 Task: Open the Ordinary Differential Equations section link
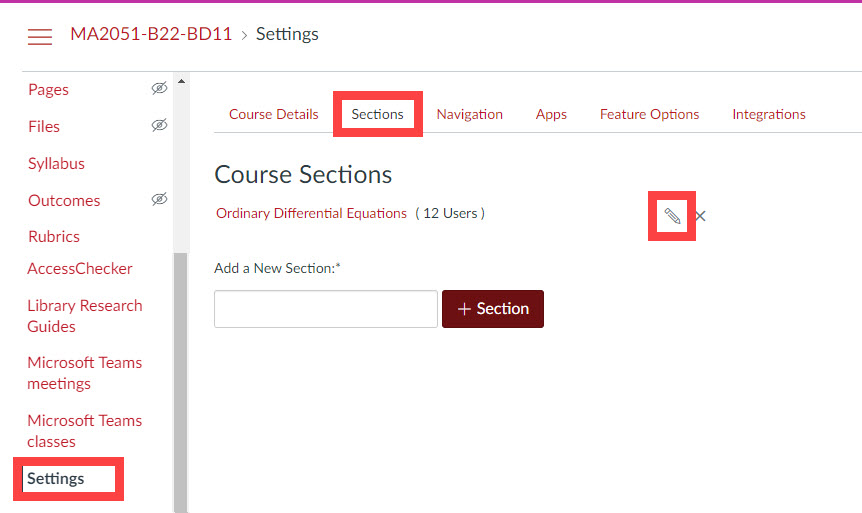point(311,213)
